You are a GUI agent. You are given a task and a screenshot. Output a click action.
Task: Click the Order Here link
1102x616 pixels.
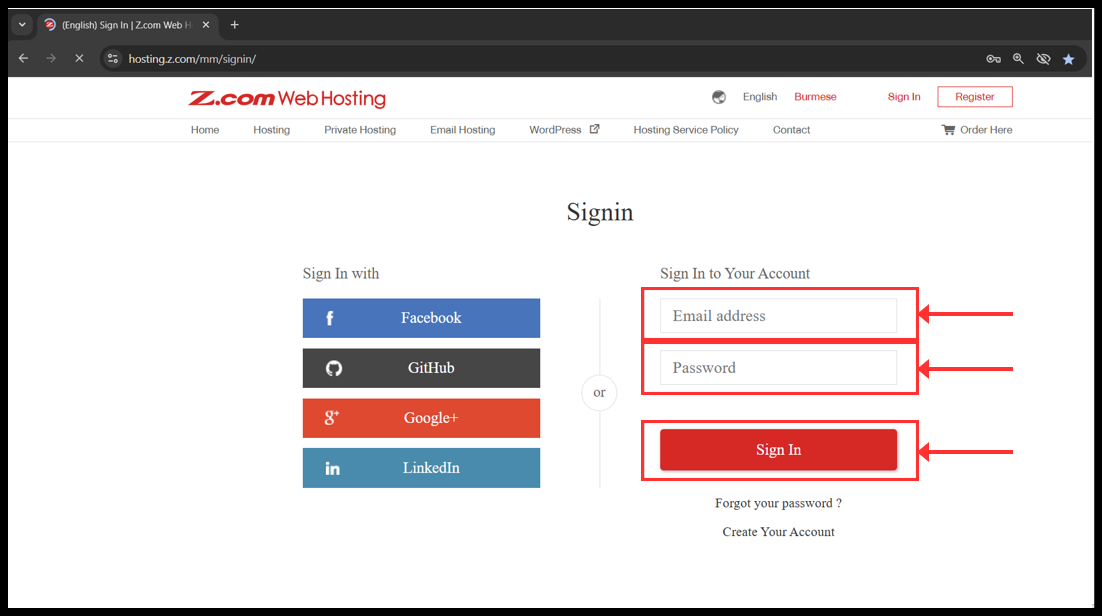(986, 130)
